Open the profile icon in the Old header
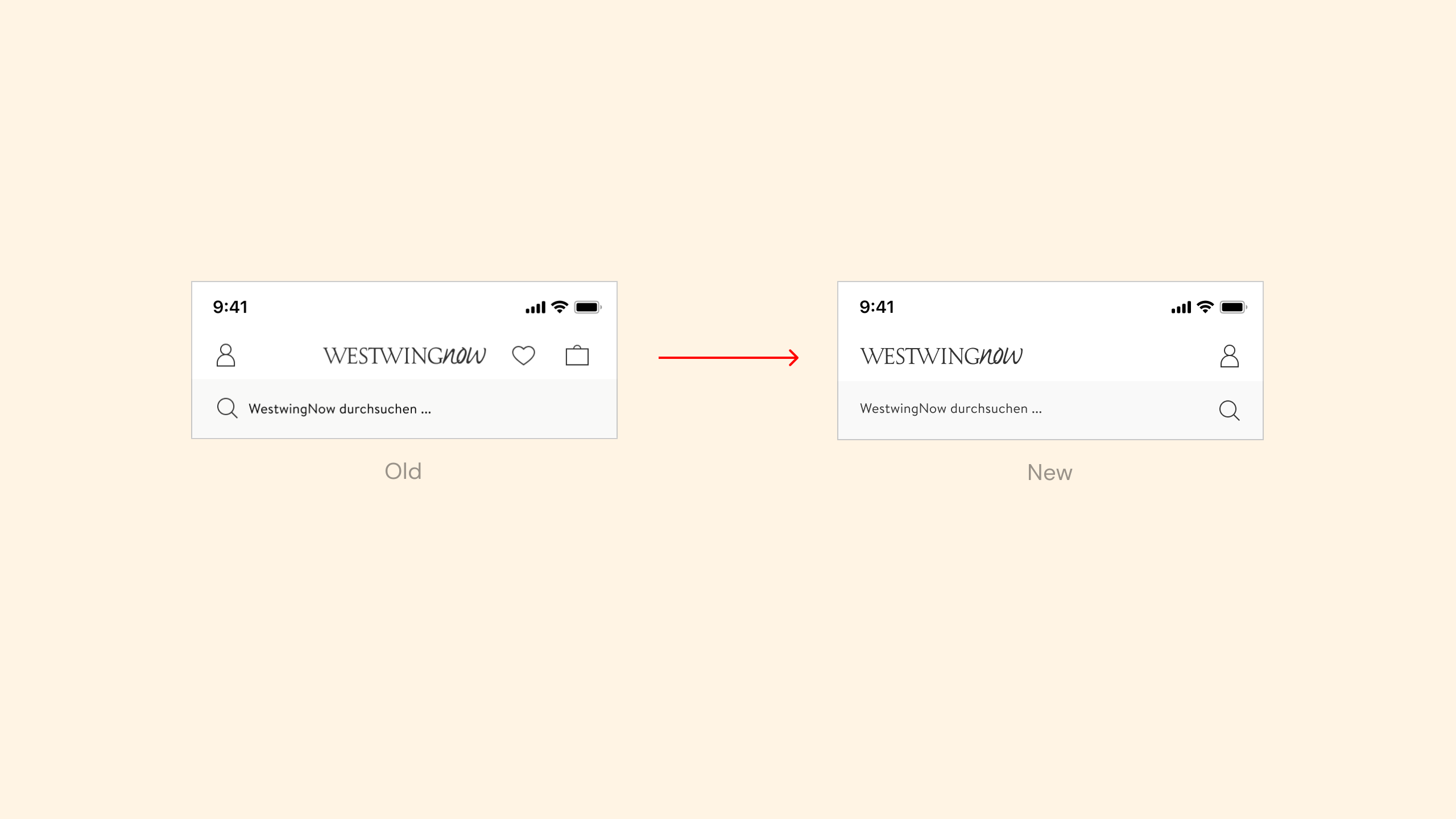The width and height of the screenshot is (1456, 819). point(226,355)
